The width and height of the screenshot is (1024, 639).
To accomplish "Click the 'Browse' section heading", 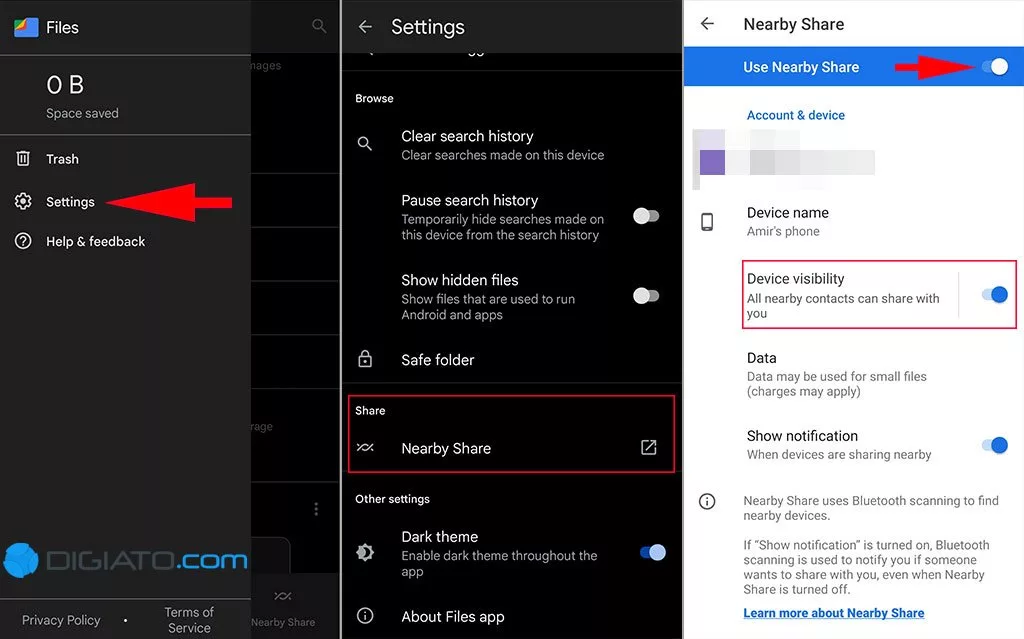I will 374,99.
